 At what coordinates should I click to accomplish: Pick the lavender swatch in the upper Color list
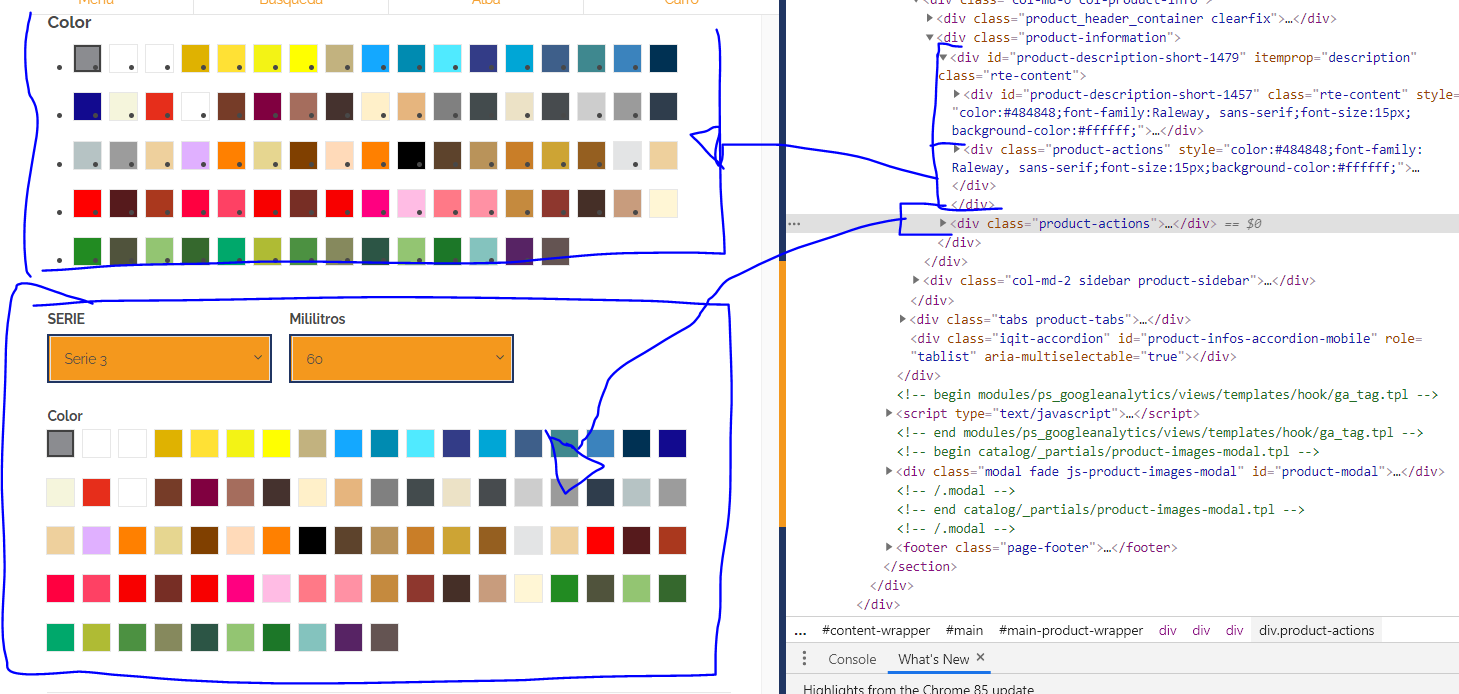(196, 155)
